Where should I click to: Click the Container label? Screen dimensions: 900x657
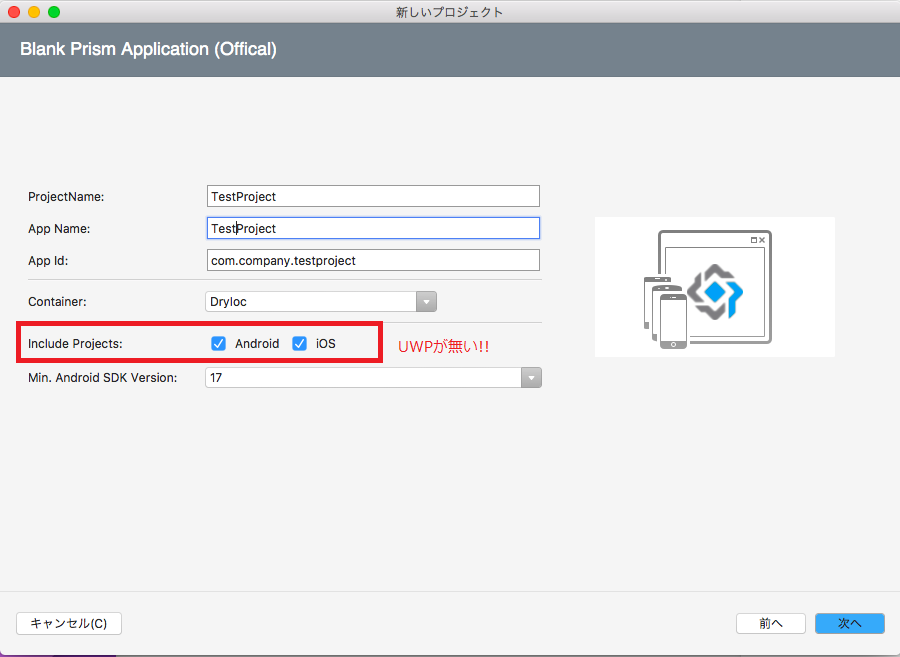(x=57, y=302)
